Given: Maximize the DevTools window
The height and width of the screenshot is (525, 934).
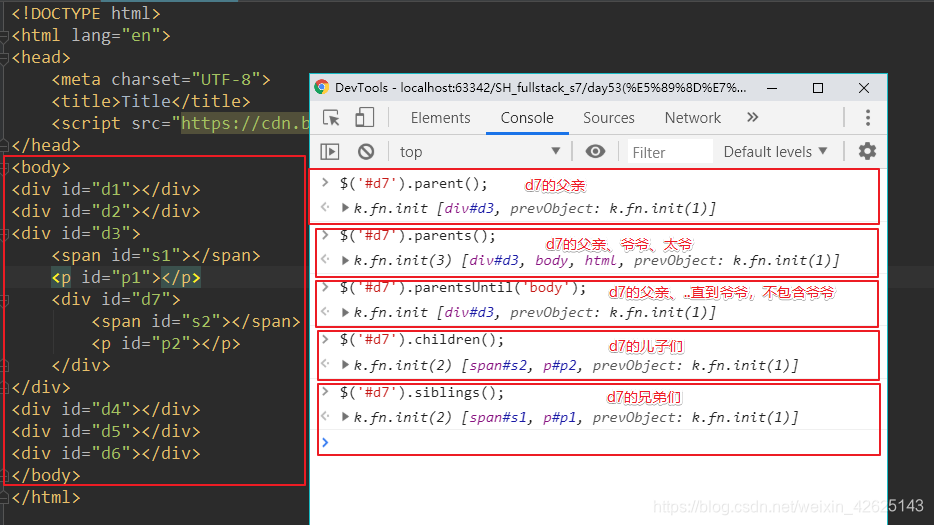Looking at the screenshot, I should (x=818, y=88).
